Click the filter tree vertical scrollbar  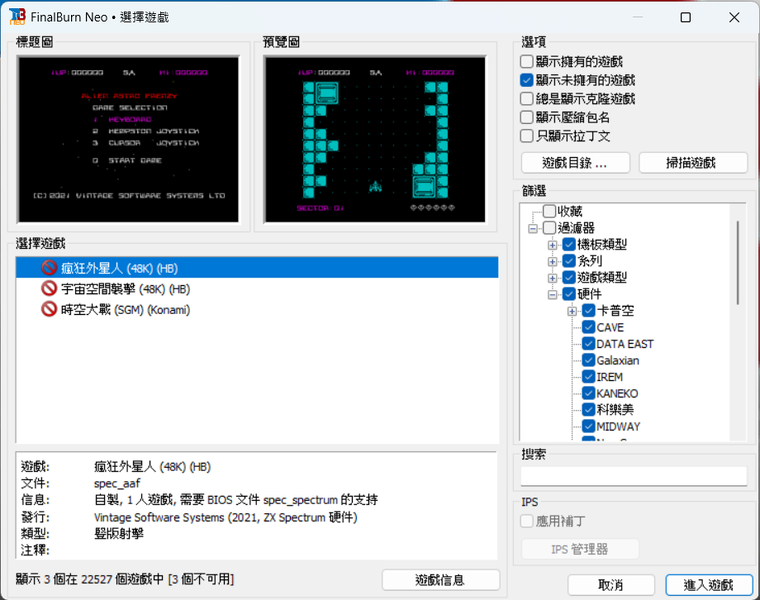tap(738, 263)
